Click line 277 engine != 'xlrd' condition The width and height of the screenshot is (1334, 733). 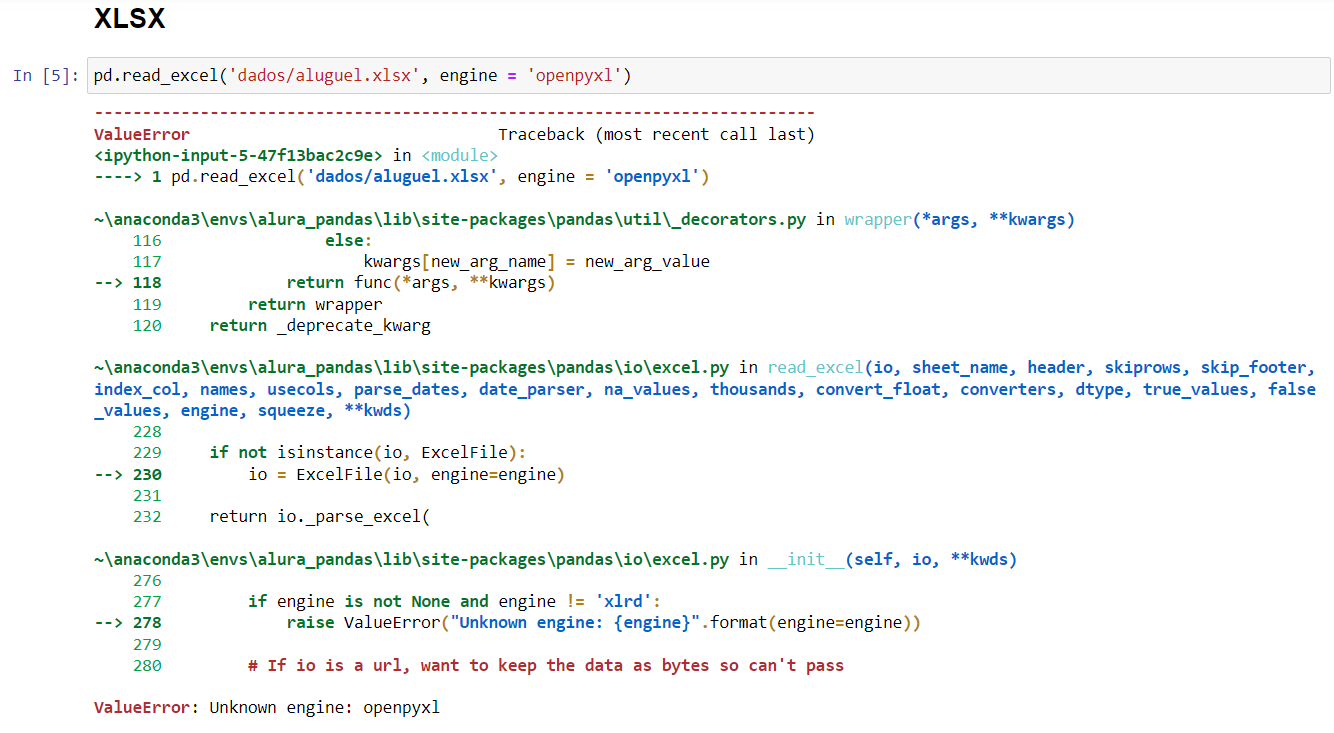[455, 602]
